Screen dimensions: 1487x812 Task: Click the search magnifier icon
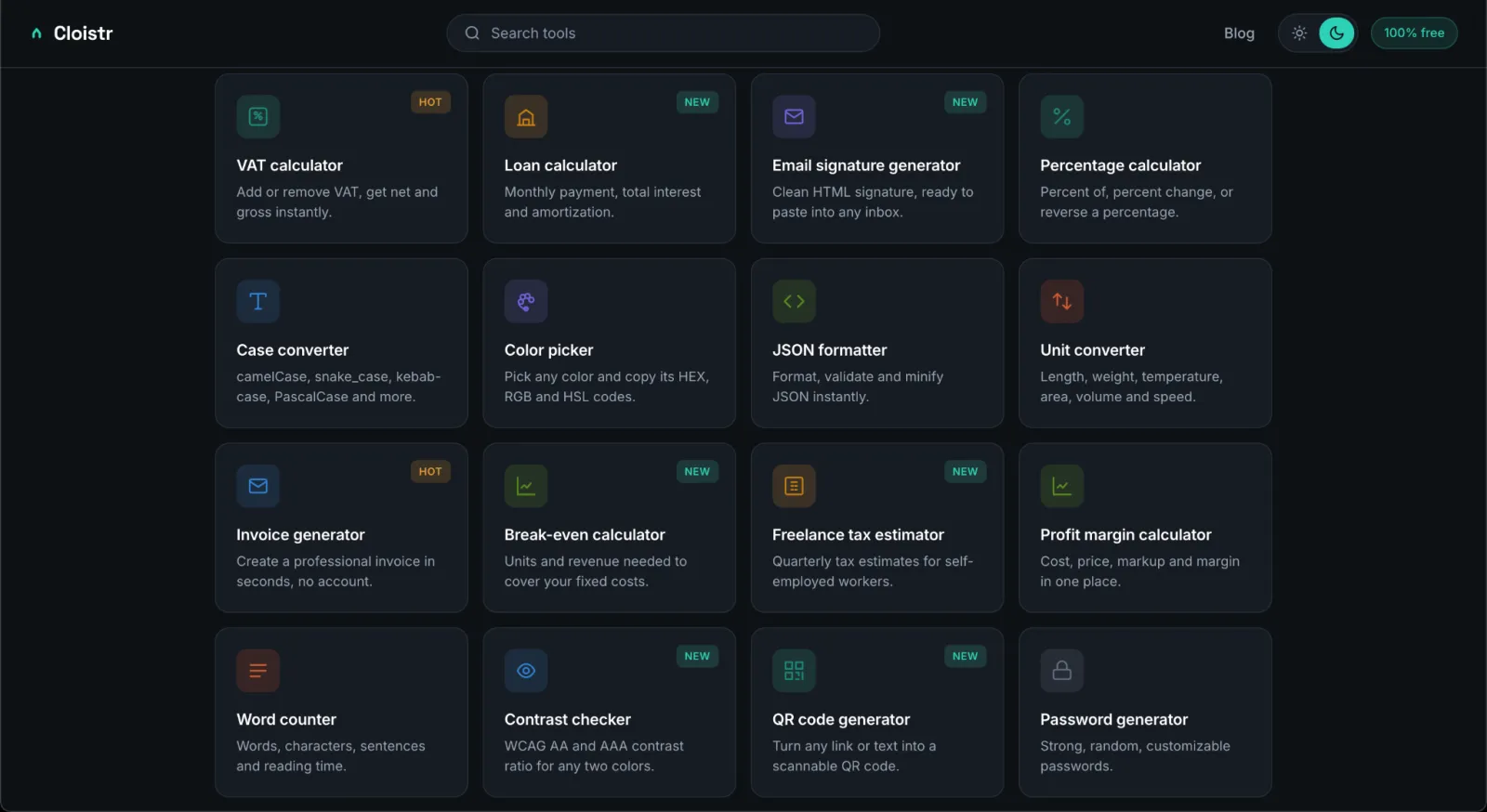(x=472, y=33)
